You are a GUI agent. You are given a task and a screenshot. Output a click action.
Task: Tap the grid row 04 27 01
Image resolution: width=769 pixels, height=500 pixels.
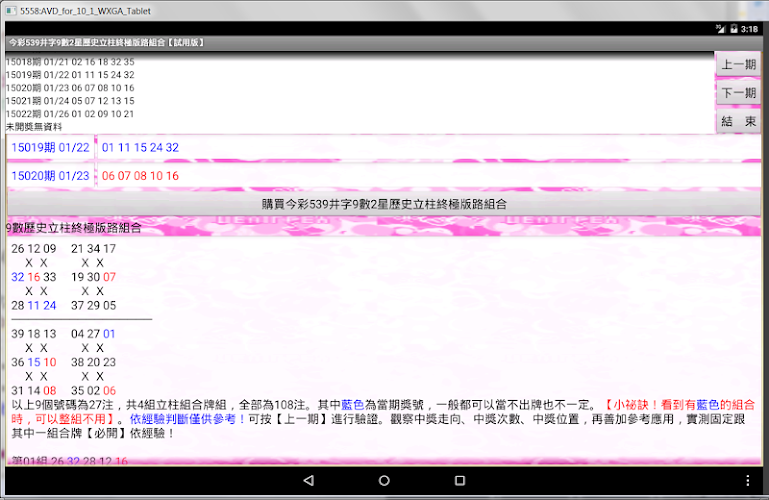(x=94, y=334)
